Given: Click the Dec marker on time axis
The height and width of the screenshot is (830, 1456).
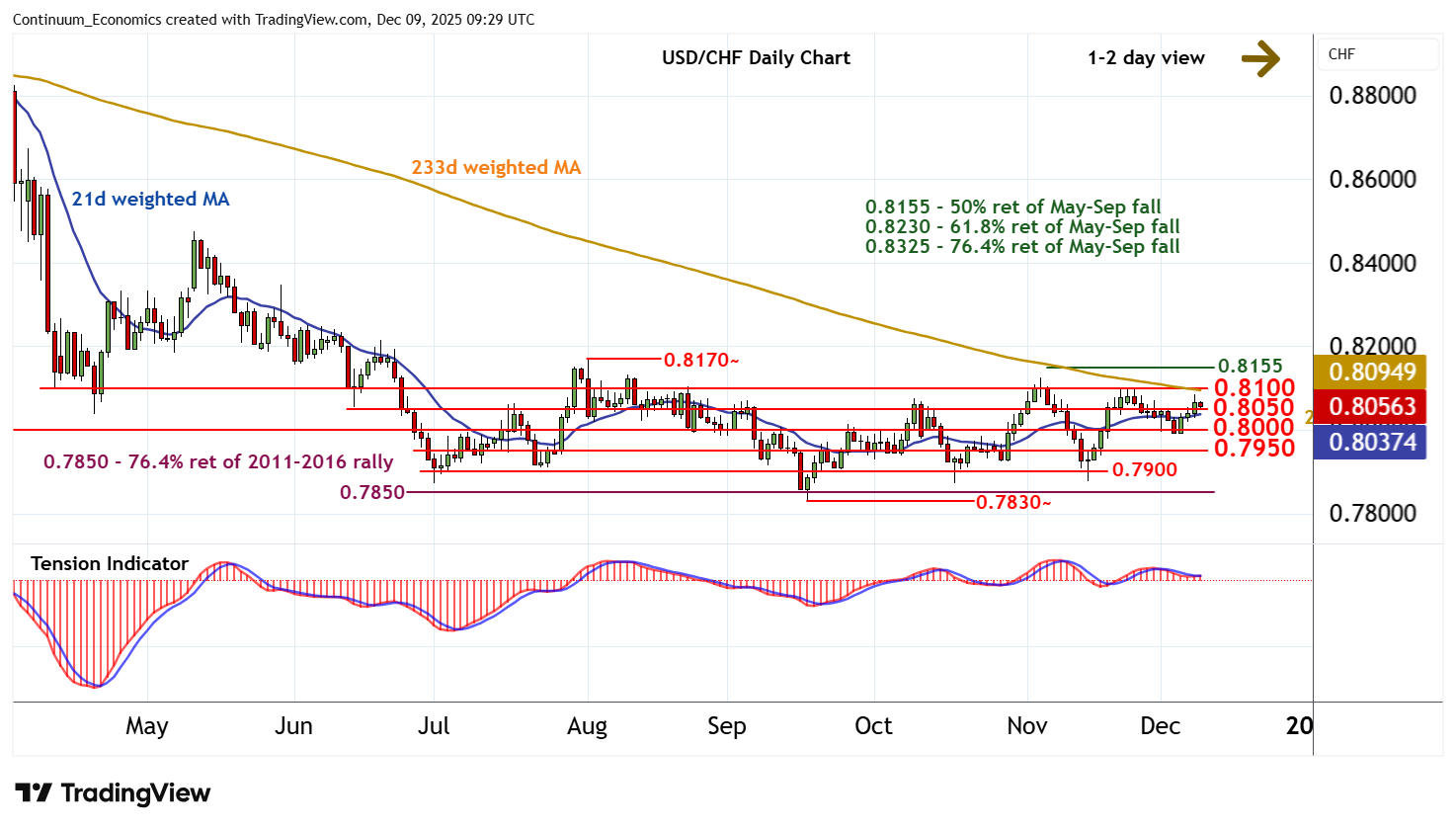Looking at the screenshot, I should (x=1160, y=726).
